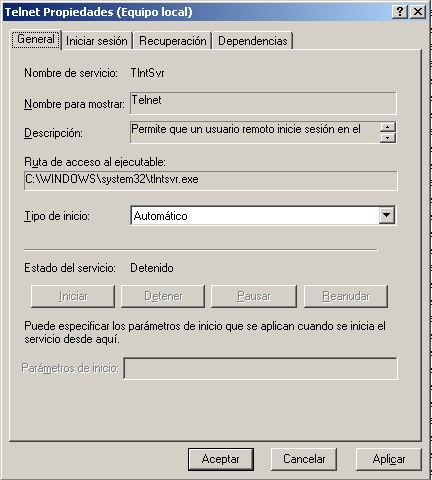Click the help question mark button

tap(400, 12)
